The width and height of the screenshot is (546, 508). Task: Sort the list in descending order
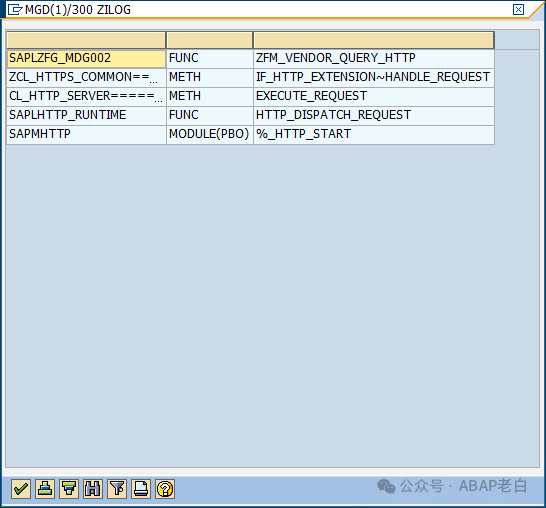(x=69, y=489)
